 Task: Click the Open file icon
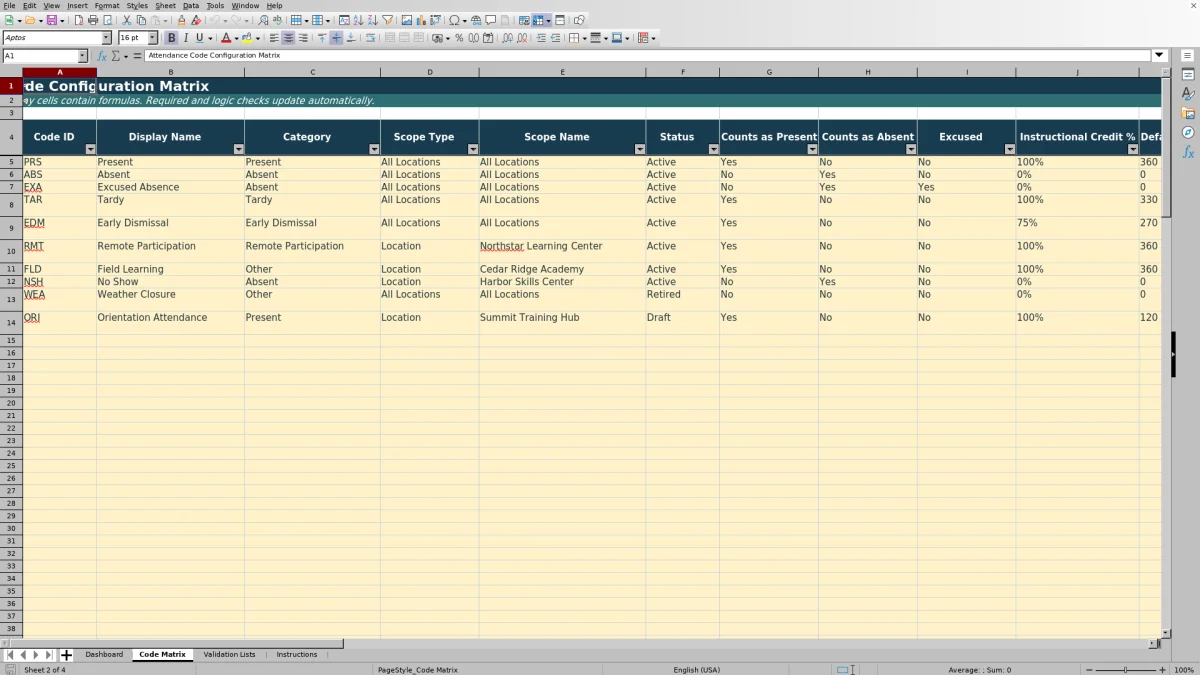[30, 20]
